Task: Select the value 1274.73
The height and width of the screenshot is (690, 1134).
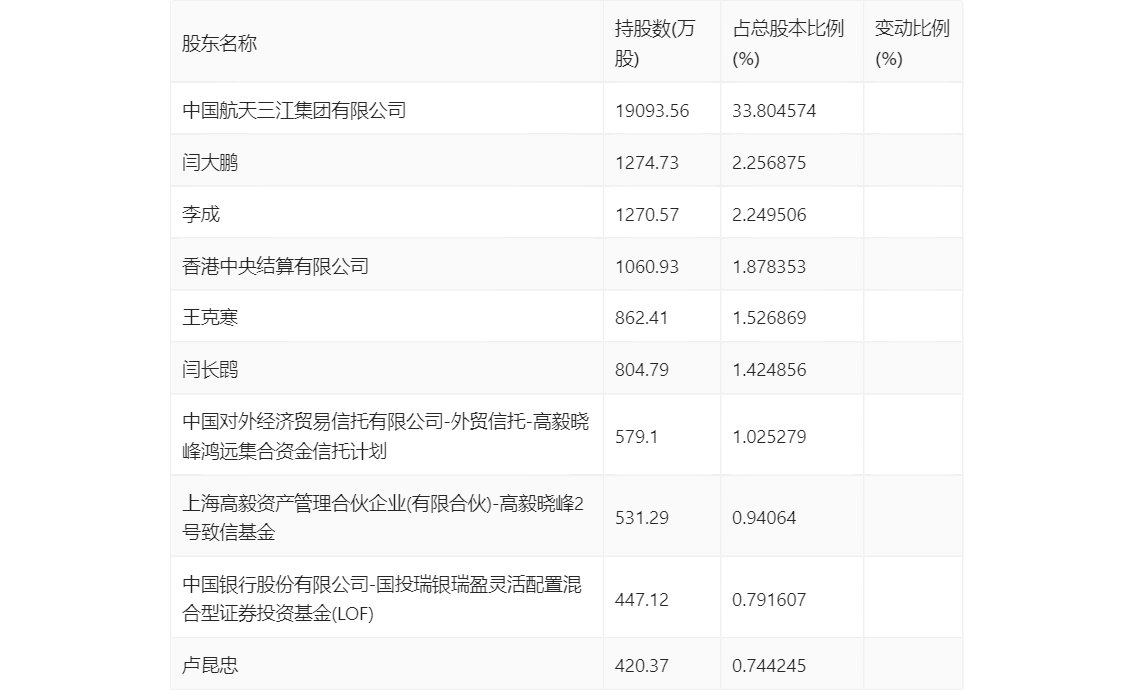Action: tap(647, 163)
